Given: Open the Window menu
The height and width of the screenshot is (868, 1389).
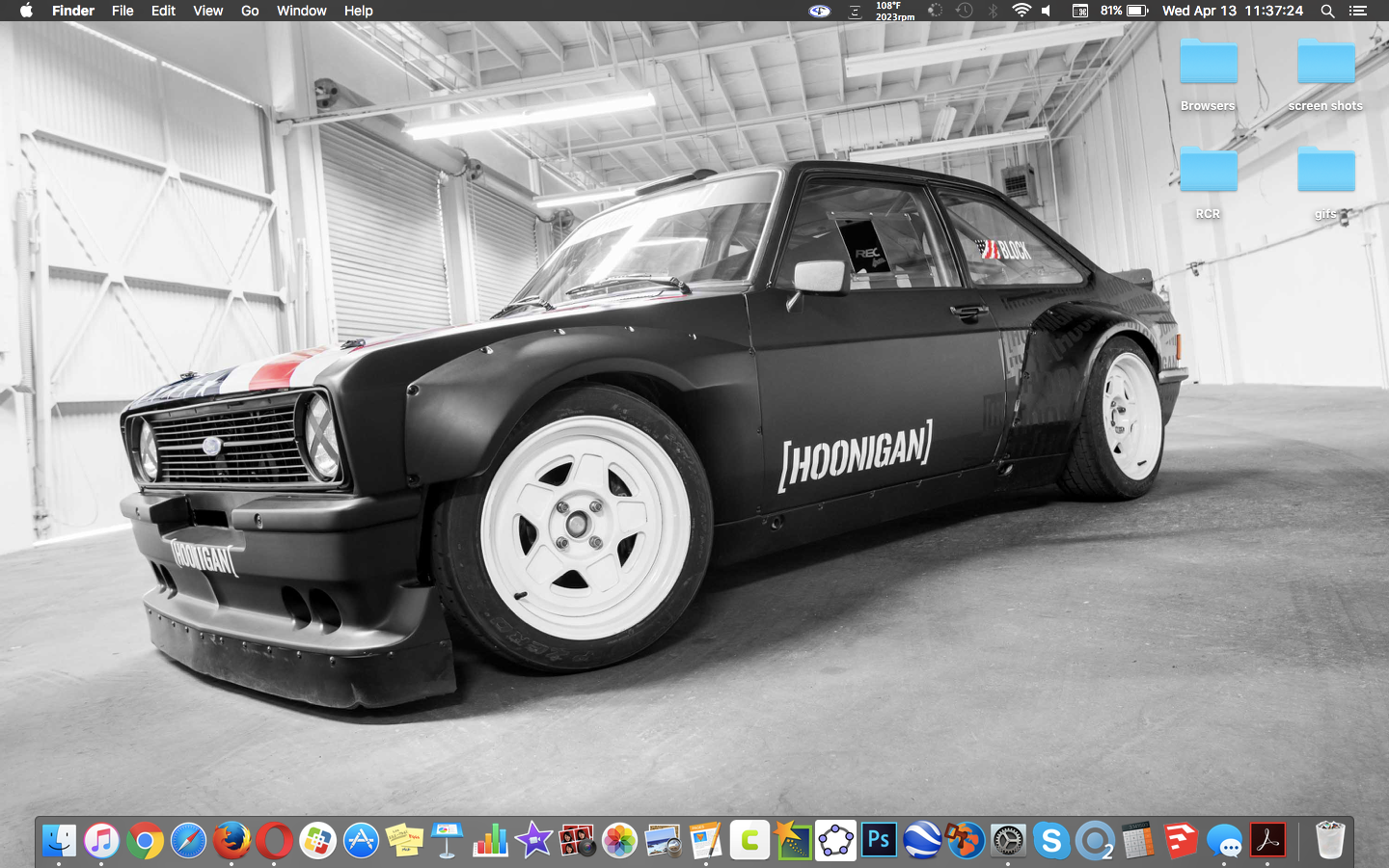Looking at the screenshot, I should tap(302, 11).
